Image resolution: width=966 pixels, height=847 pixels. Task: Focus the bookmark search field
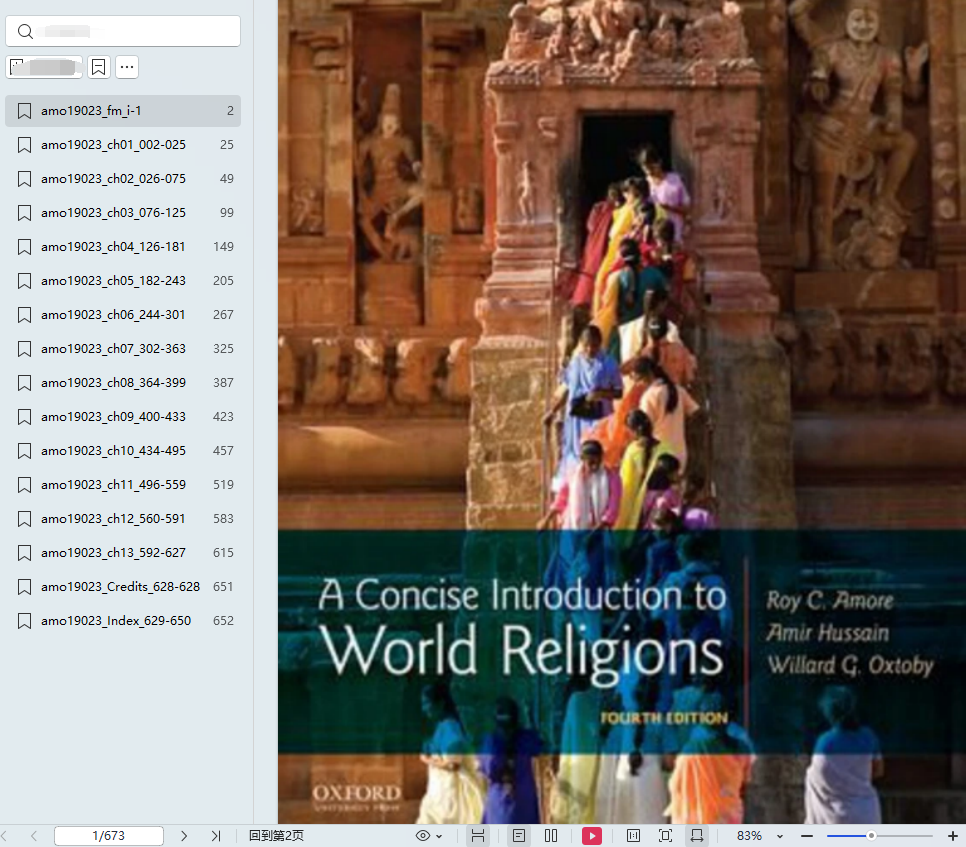click(x=123, y=31)
